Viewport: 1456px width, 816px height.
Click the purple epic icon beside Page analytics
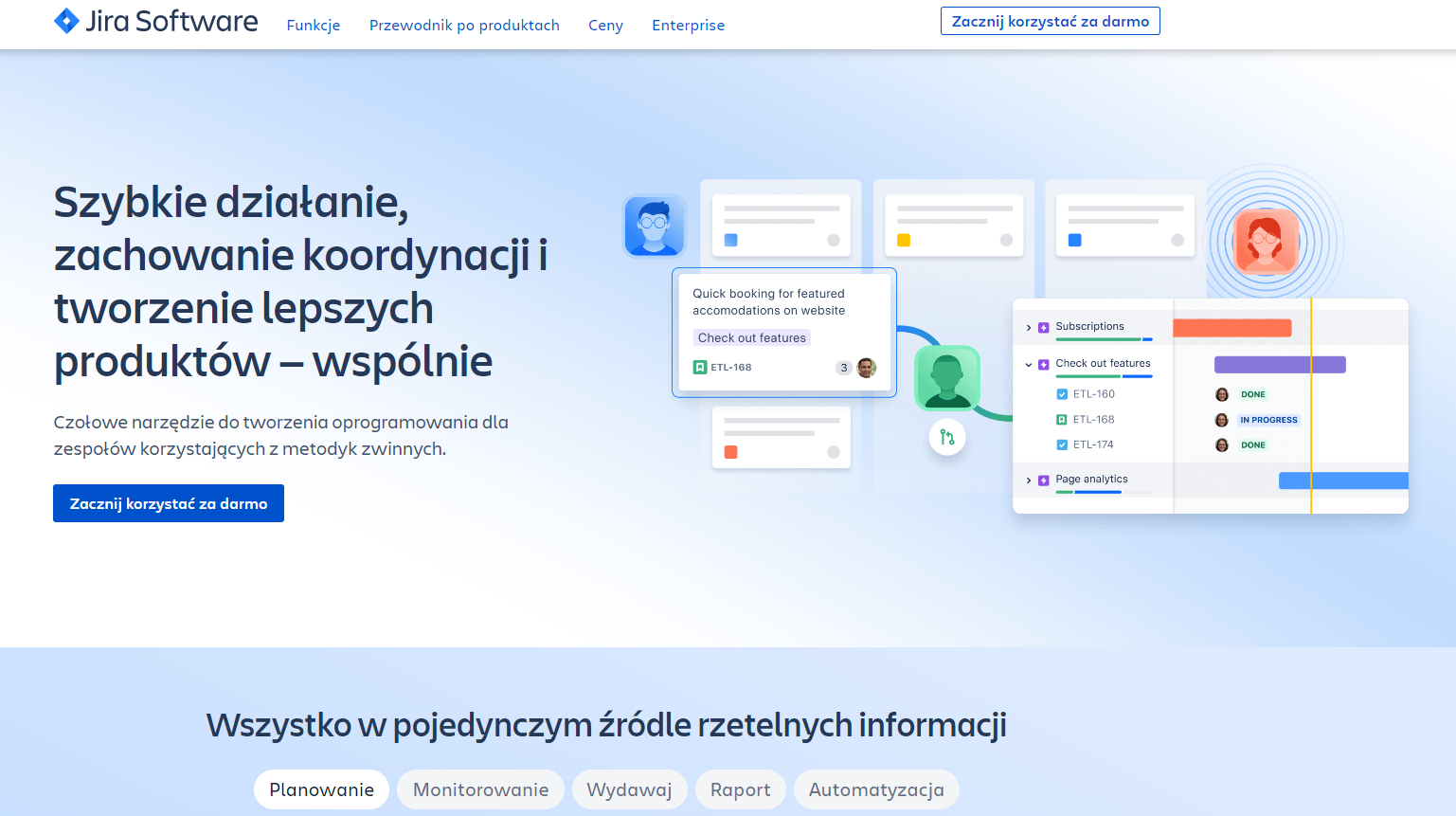[1044, 481]
